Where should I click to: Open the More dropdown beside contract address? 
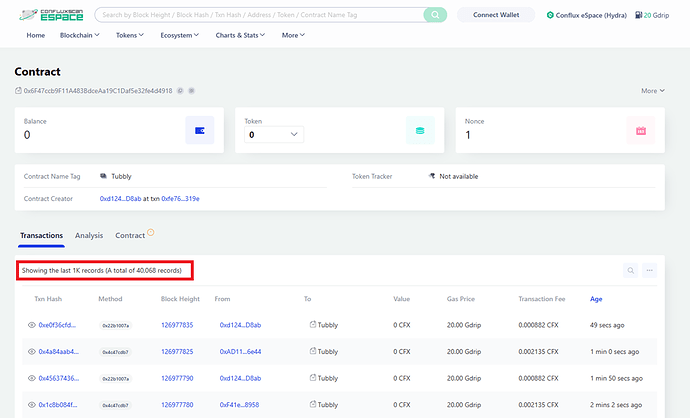(653, 91)
